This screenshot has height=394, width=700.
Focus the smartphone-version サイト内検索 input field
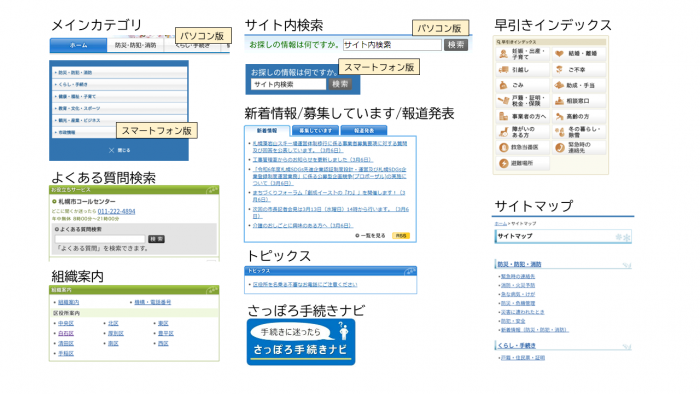(288, 84)
